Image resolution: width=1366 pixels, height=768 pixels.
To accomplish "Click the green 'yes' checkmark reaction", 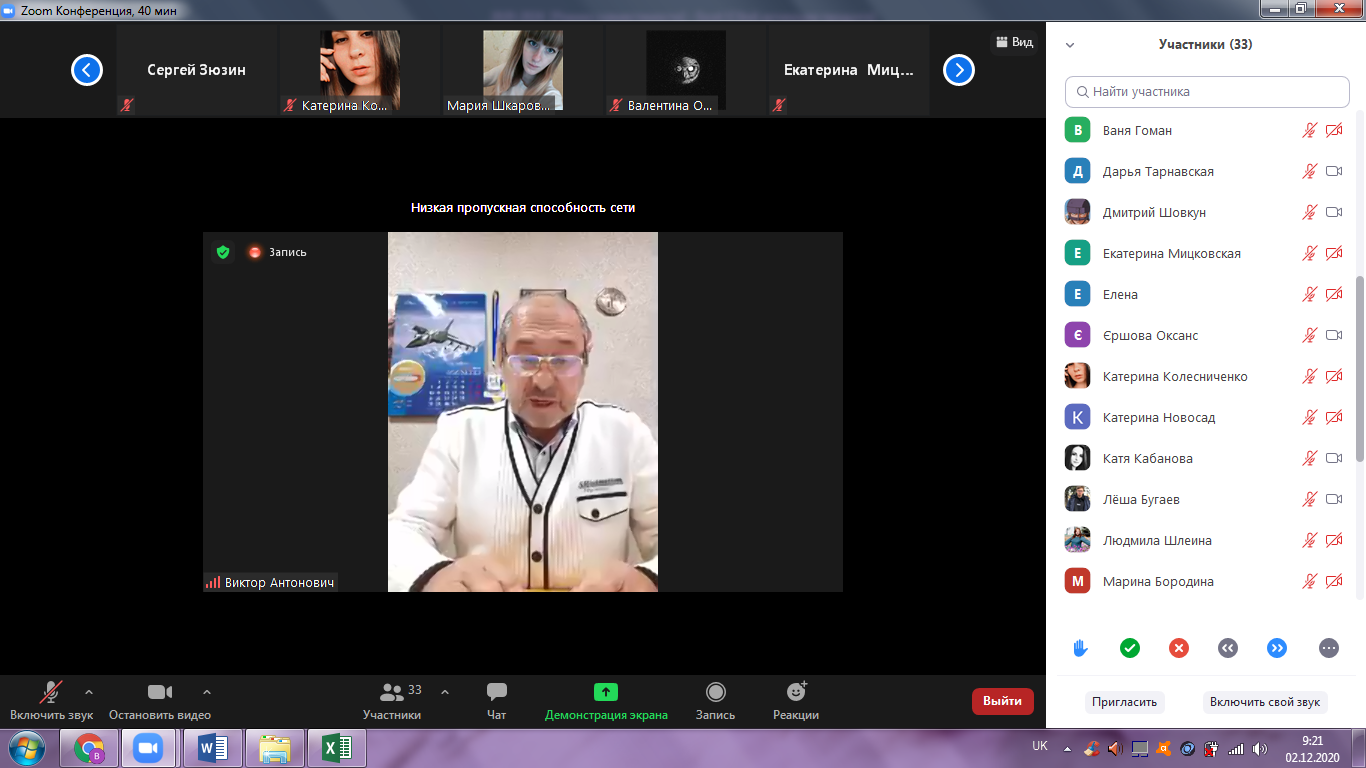I will (x=1130, y=648).
